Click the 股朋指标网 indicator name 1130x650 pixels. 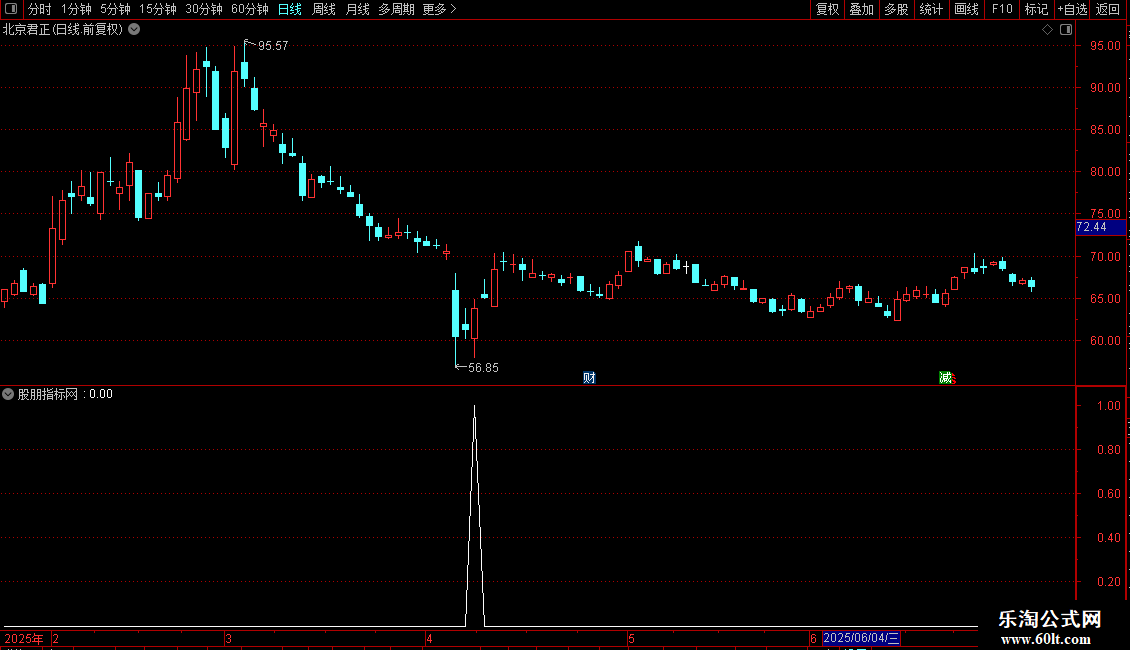click(48, 394)
